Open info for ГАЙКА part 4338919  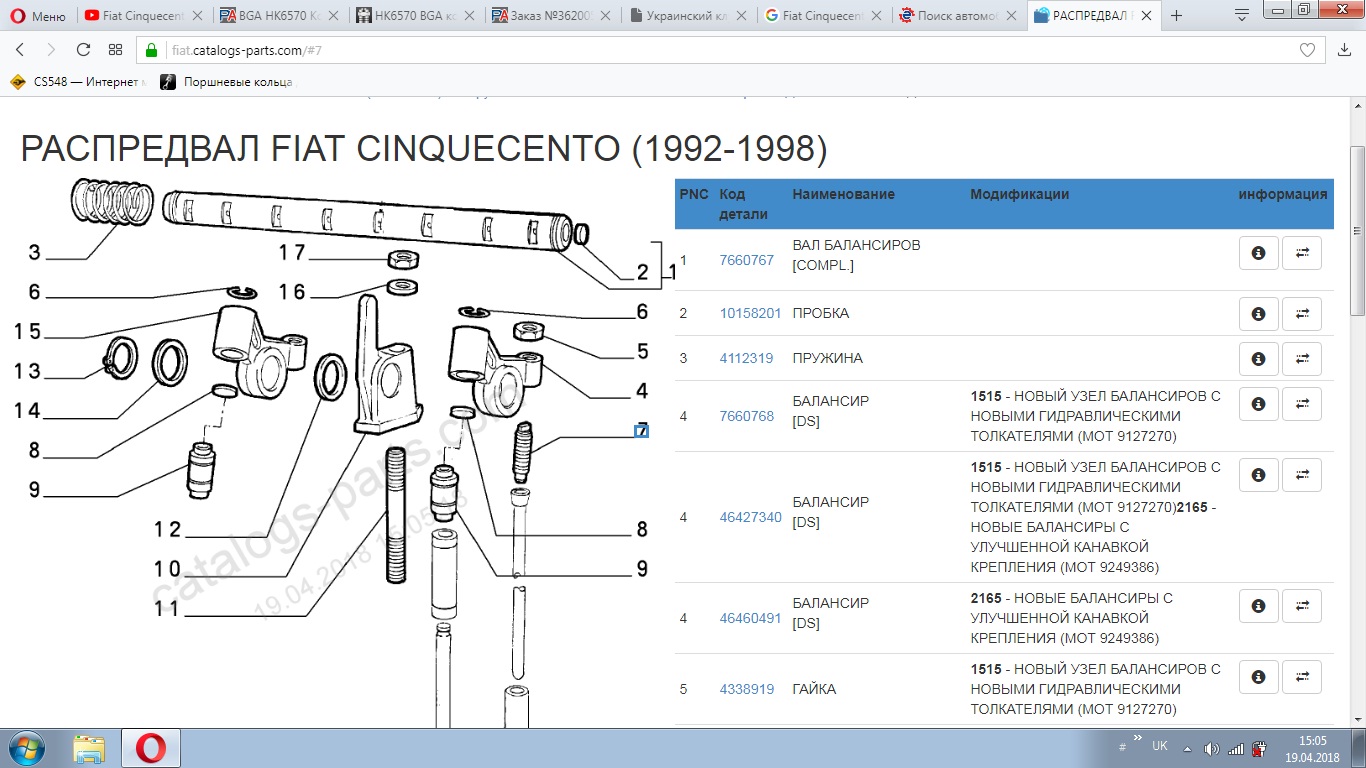pyautogui.click(x=1258, y=677)
